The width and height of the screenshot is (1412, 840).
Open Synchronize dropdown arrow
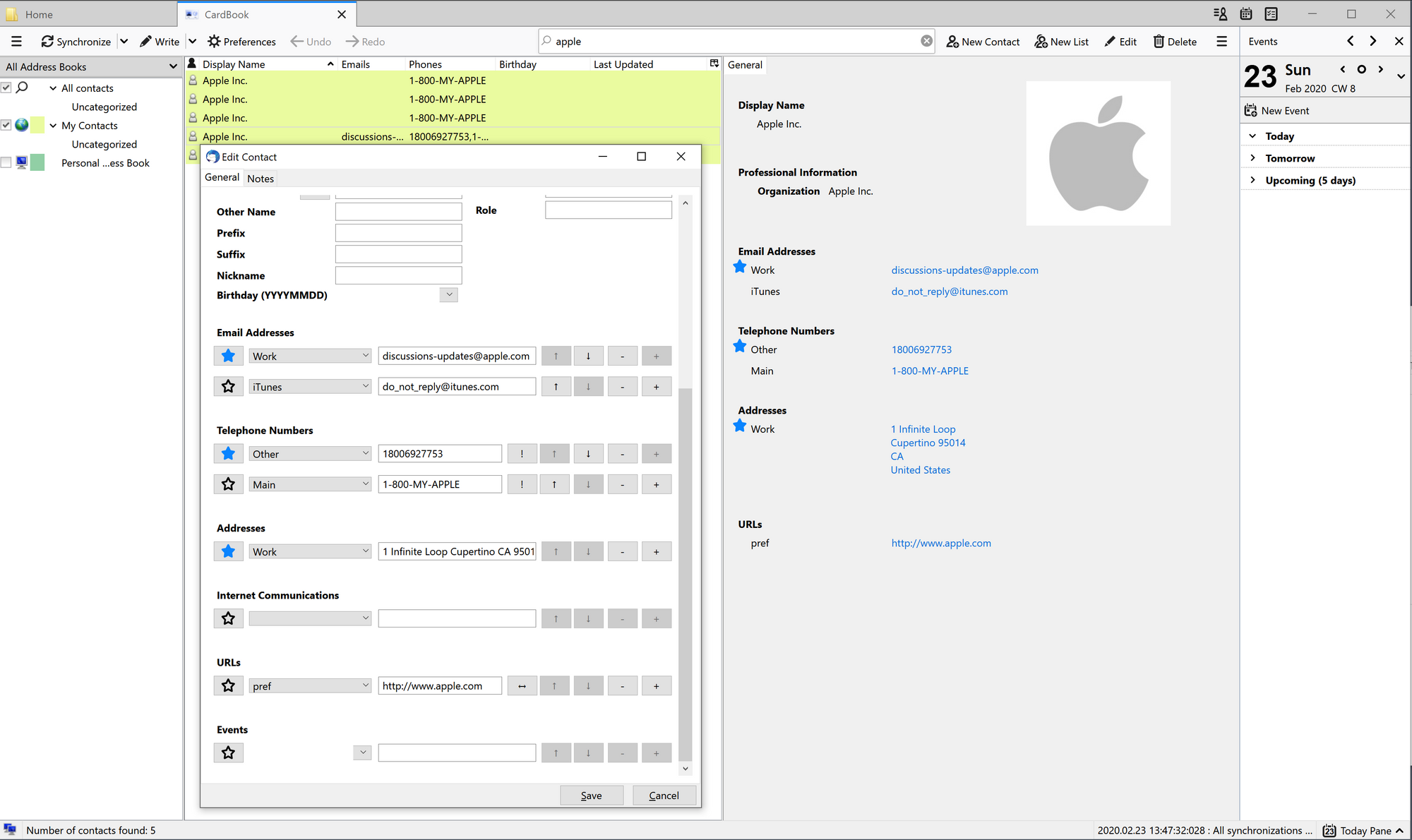124,42
